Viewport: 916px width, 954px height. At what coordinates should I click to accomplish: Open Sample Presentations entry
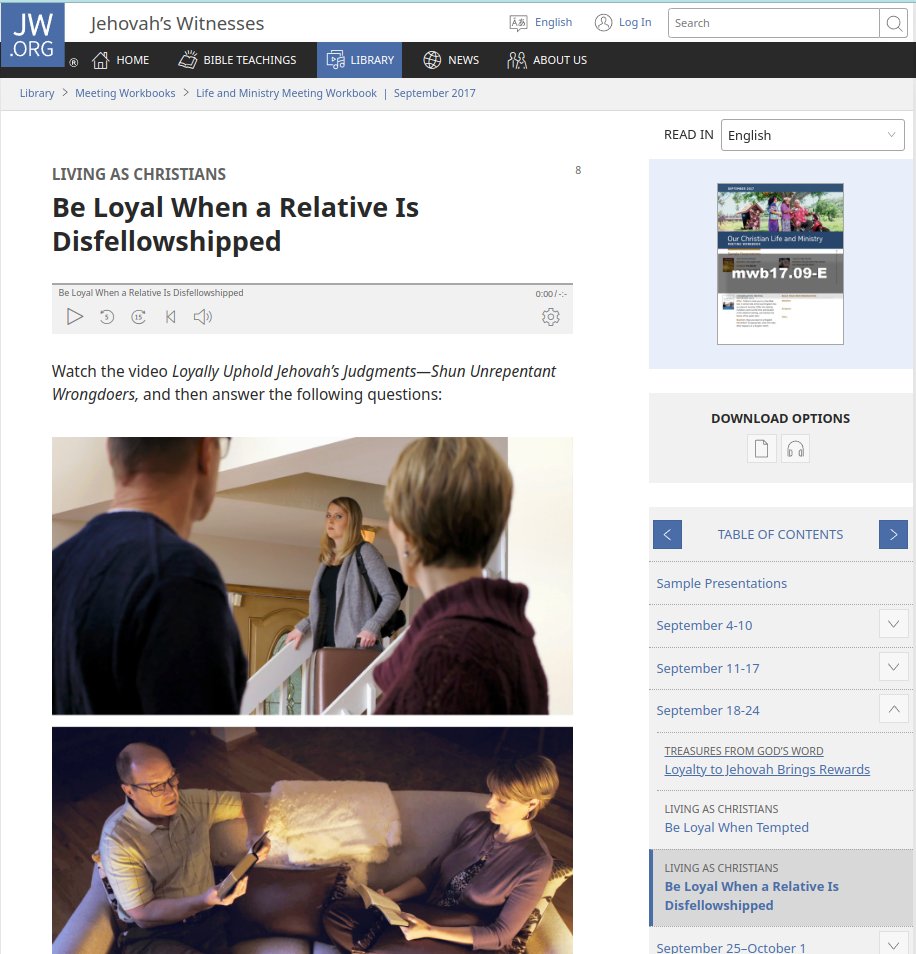pyautogui.click(x=721, y=583)
